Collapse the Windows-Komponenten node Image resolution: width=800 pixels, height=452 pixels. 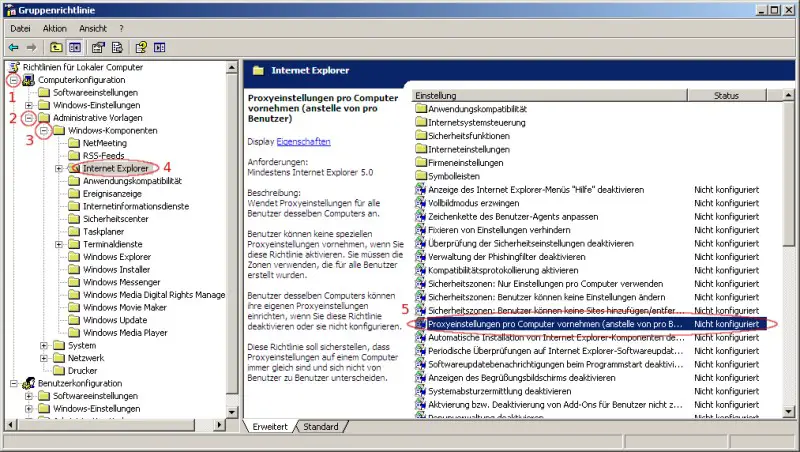click(x=44, y=131)
